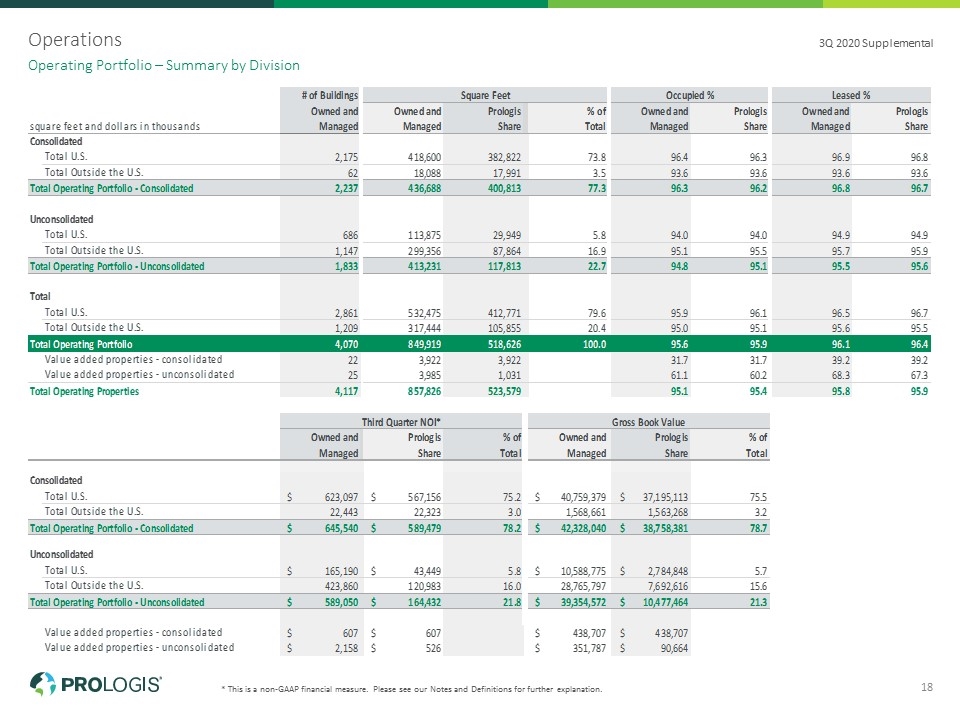Image resolution: width=960 pixels, height=720 pixels.
Task: Click the Leased % column group header
Action: point(850,96)
